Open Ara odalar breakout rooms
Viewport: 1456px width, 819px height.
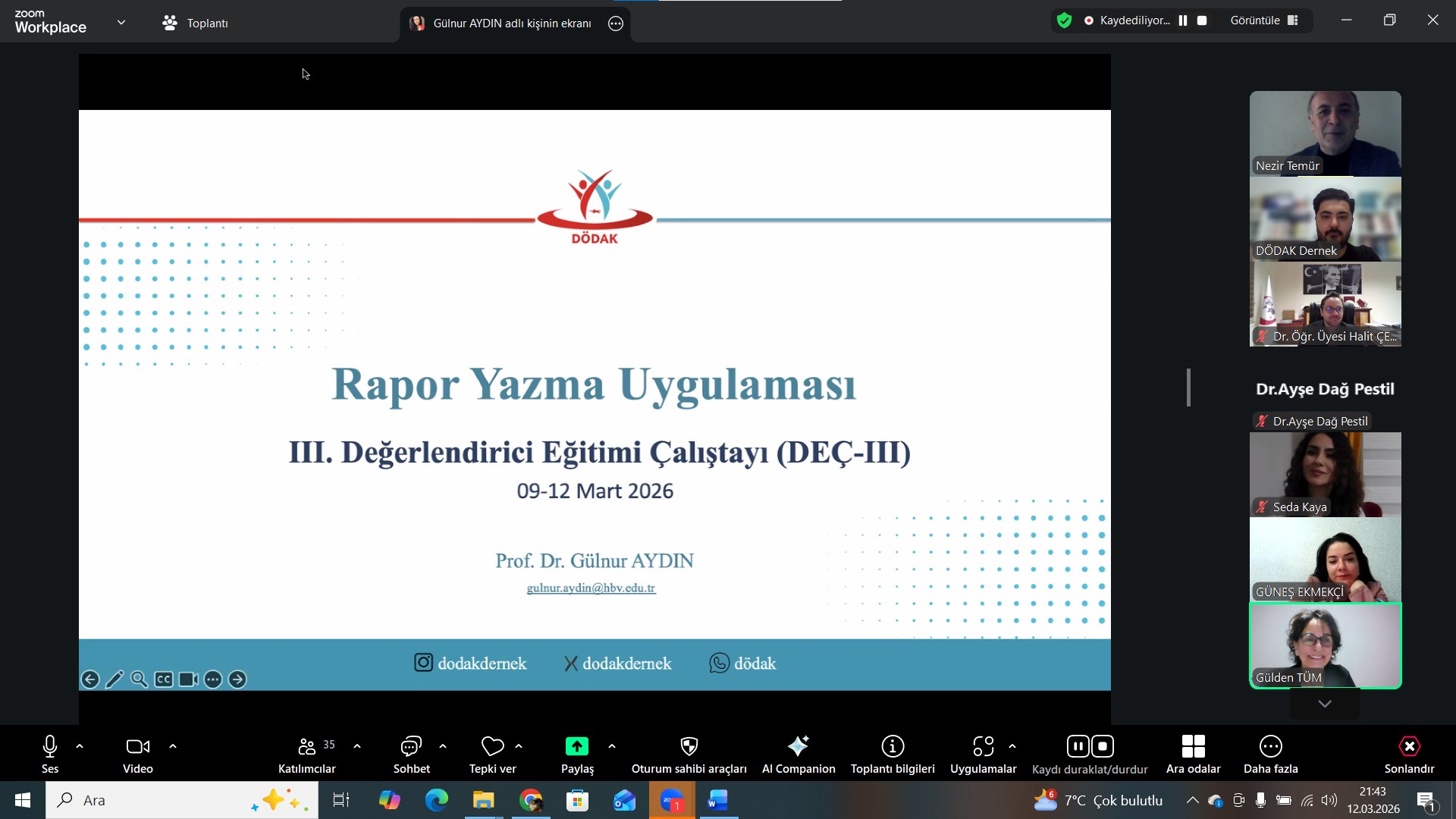[x=1193, y=747]
